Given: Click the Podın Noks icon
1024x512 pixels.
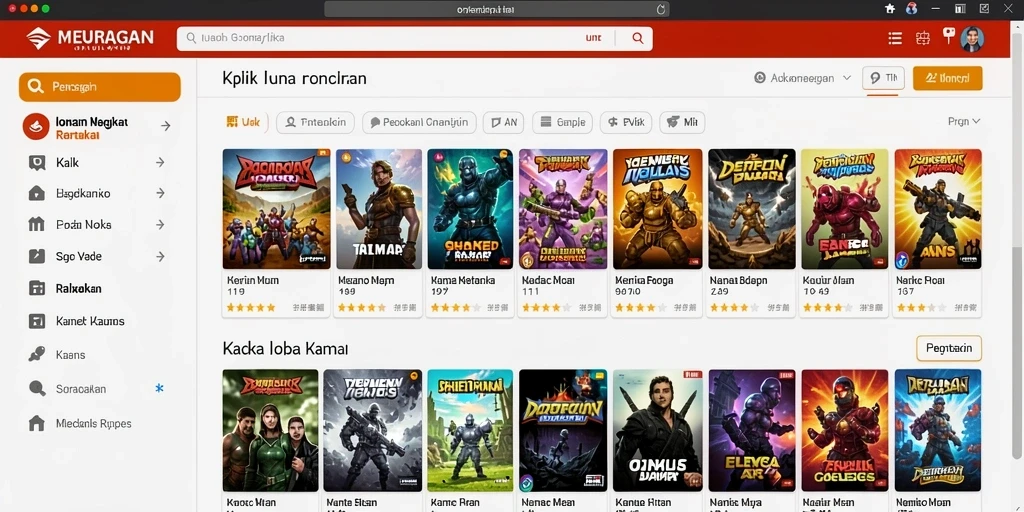Looking at the screenshot, I should (37, 225).
